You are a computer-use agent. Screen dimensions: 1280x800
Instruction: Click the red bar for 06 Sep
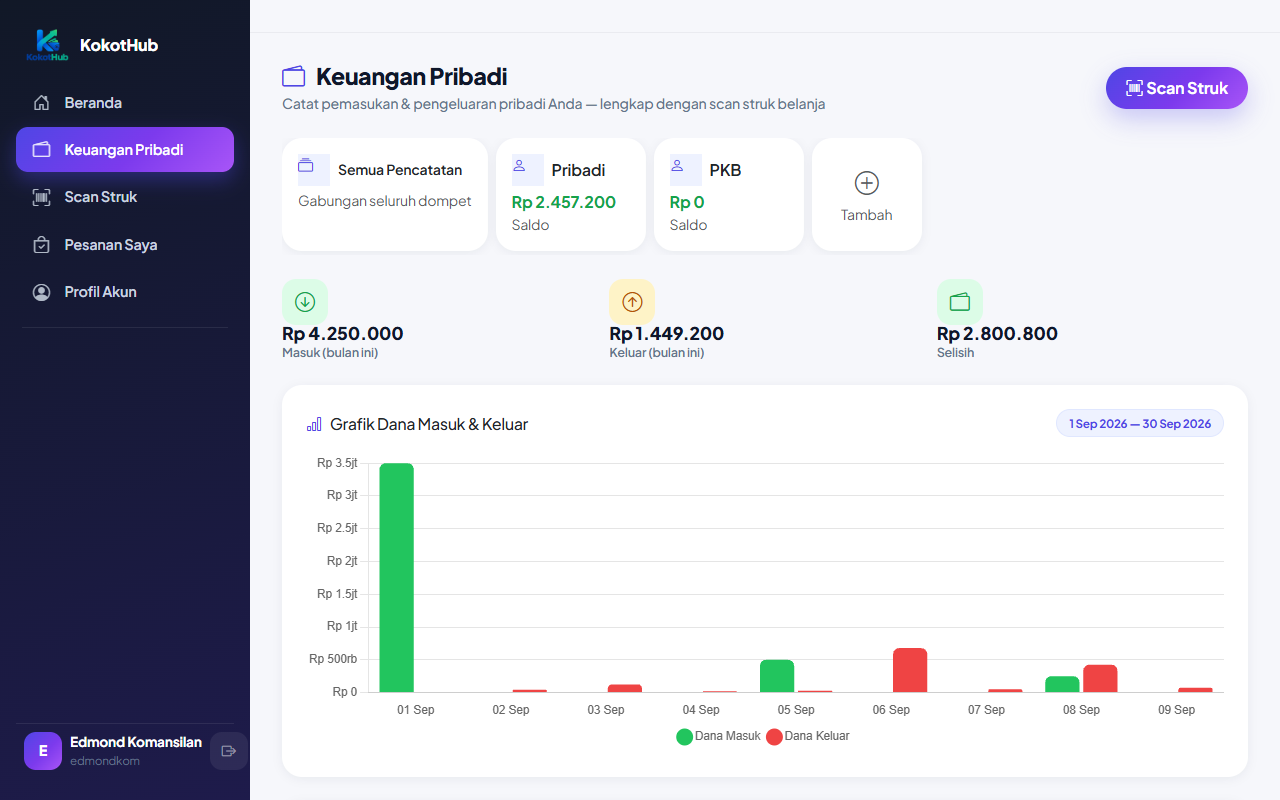tap(910, 670)
